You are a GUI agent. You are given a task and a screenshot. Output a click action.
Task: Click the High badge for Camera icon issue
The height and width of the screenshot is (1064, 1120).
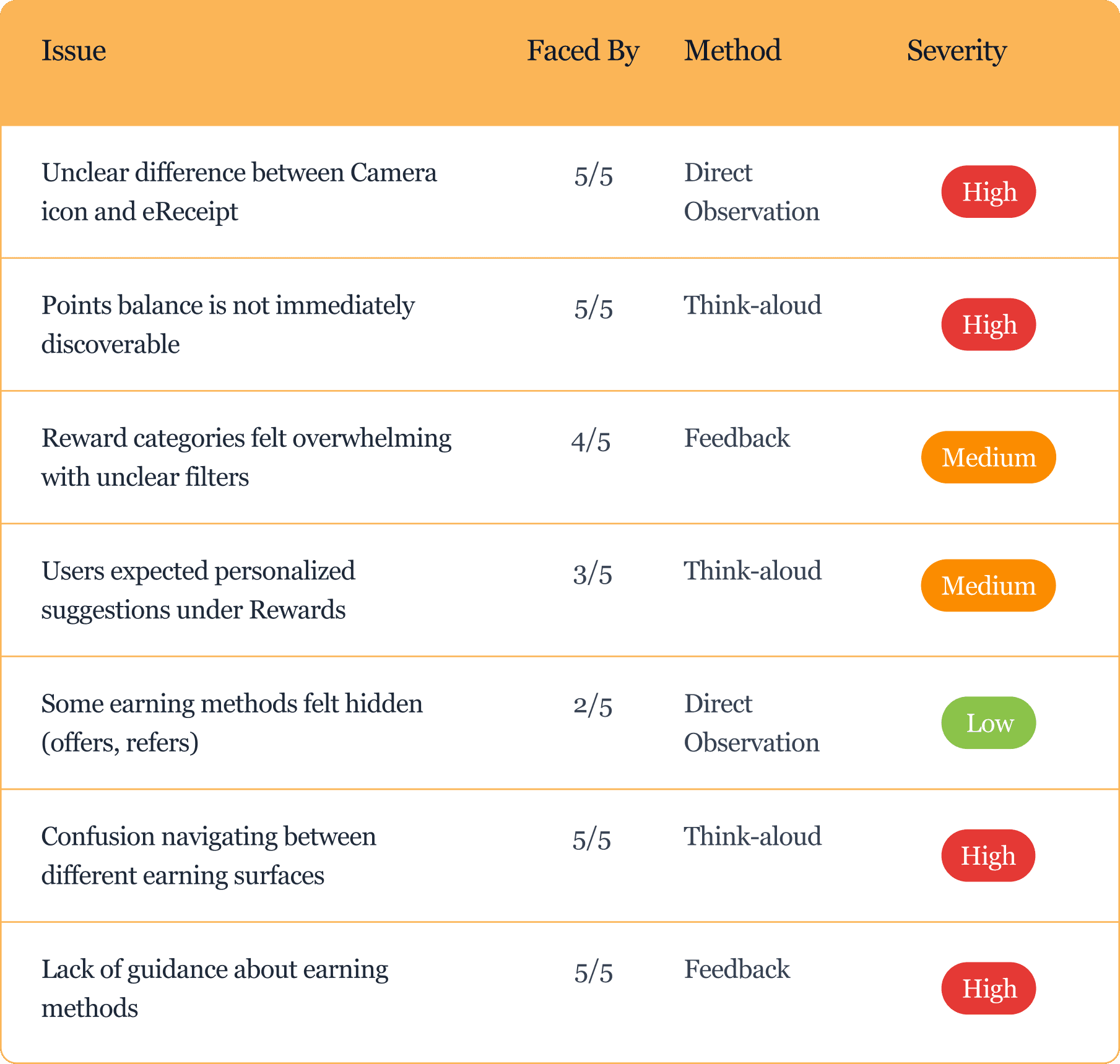[x=989, y=192]
